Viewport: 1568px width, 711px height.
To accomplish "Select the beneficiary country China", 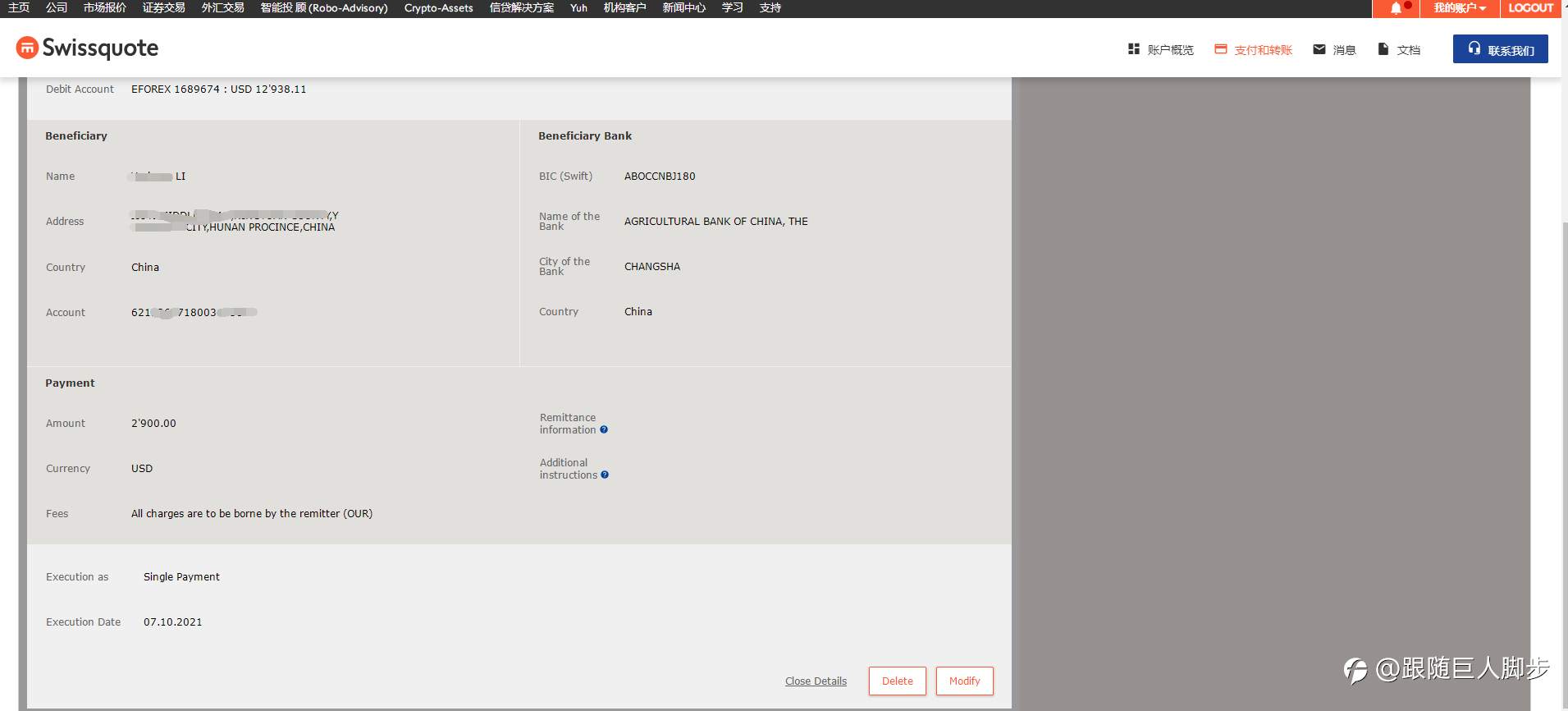I will [x=145, y=267].
